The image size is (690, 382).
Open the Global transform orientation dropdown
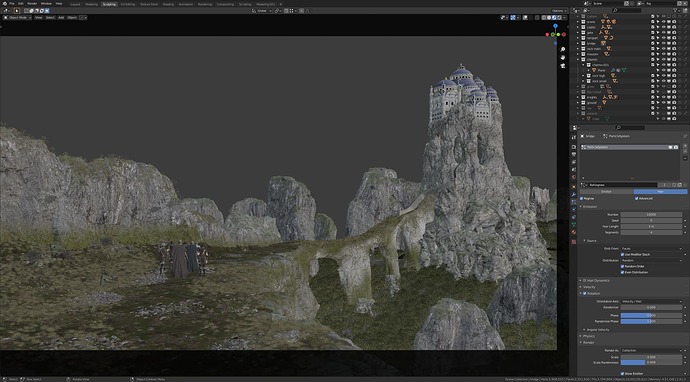(262, 11)
